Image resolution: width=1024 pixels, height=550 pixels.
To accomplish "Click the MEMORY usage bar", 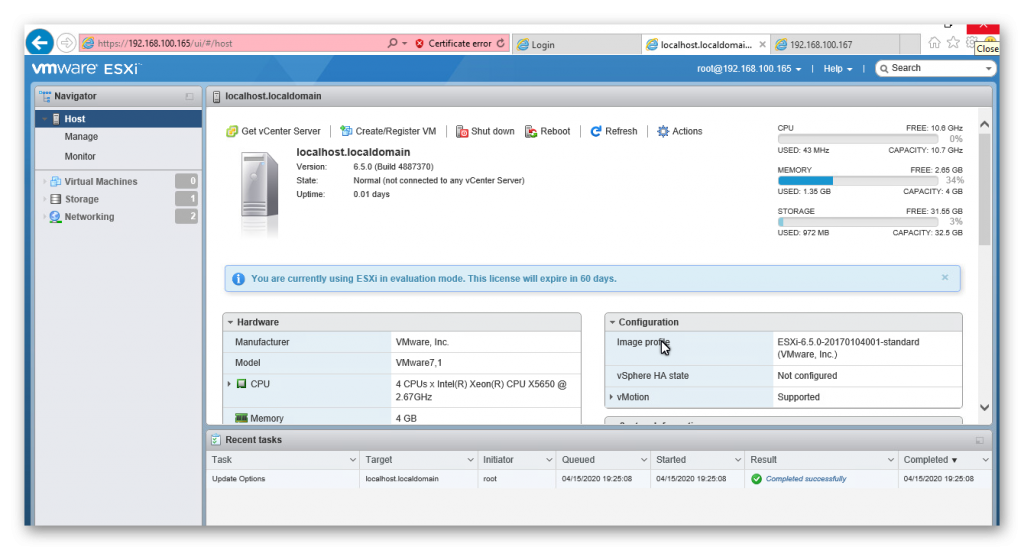I will (857, 180).
